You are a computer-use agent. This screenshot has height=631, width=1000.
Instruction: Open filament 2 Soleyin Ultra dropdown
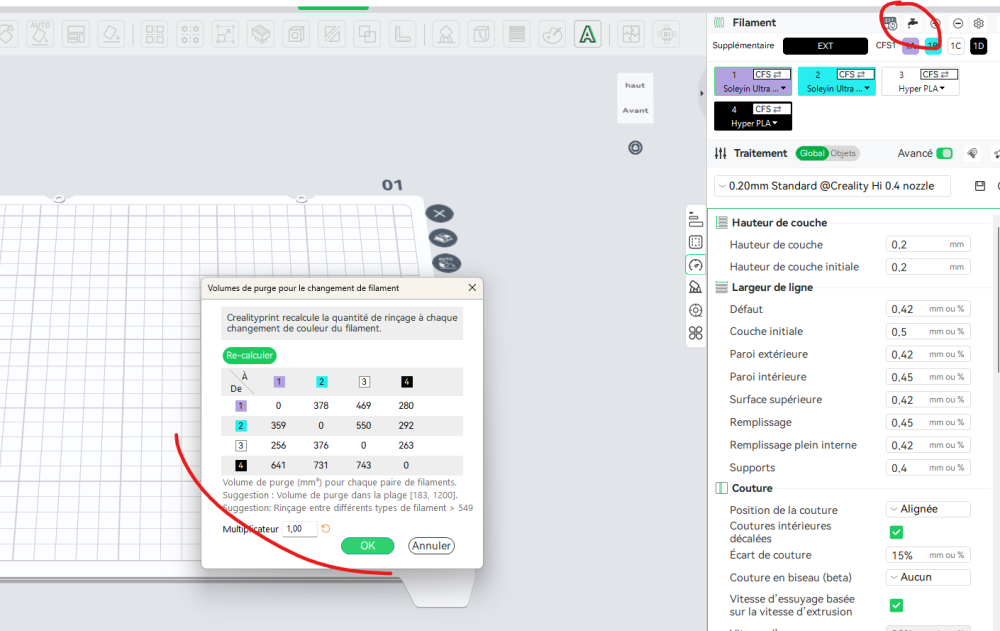click(837, 89)
